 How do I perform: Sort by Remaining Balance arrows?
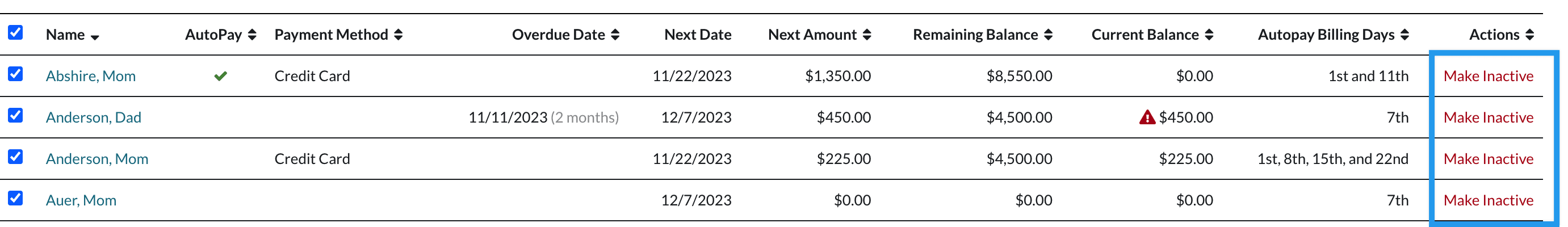pyautogui.click(x=1048, y=35)
